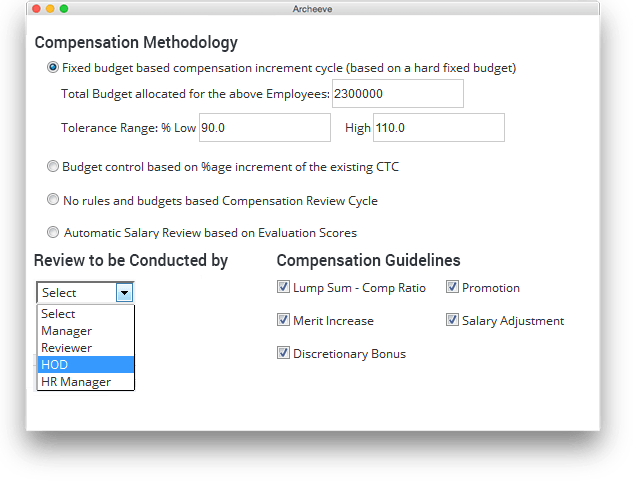
Task: Click the Review to be Conducted by combo box
Action: [x=85, y=293]
